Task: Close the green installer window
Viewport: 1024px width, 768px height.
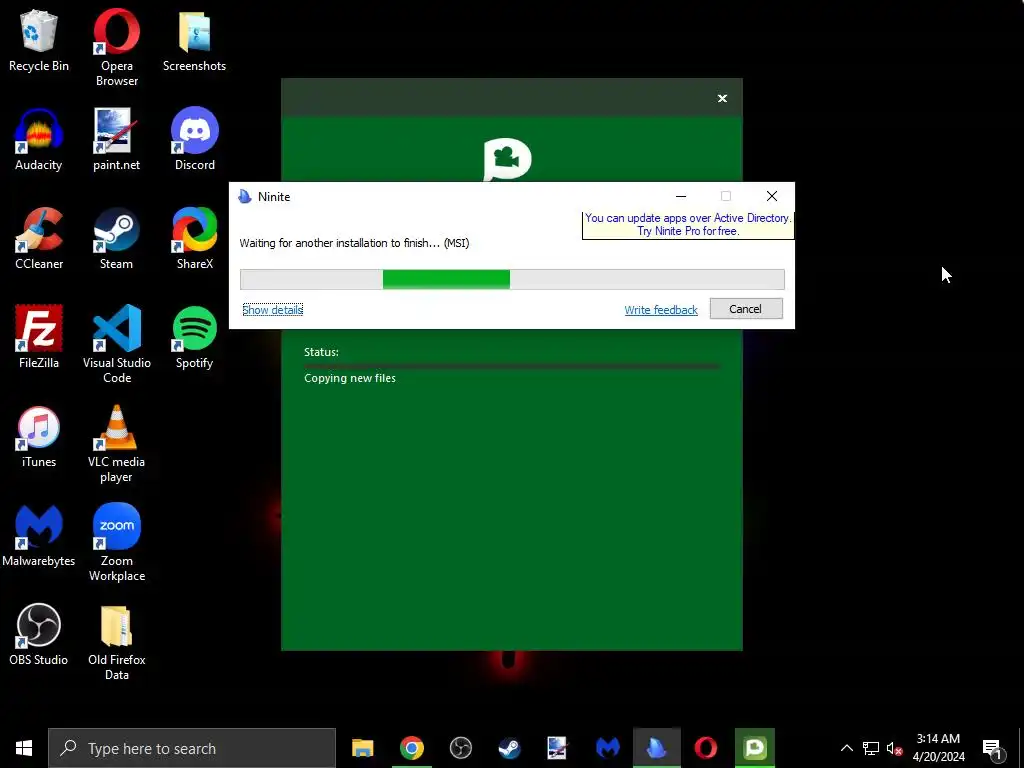Action: (722, 98)
